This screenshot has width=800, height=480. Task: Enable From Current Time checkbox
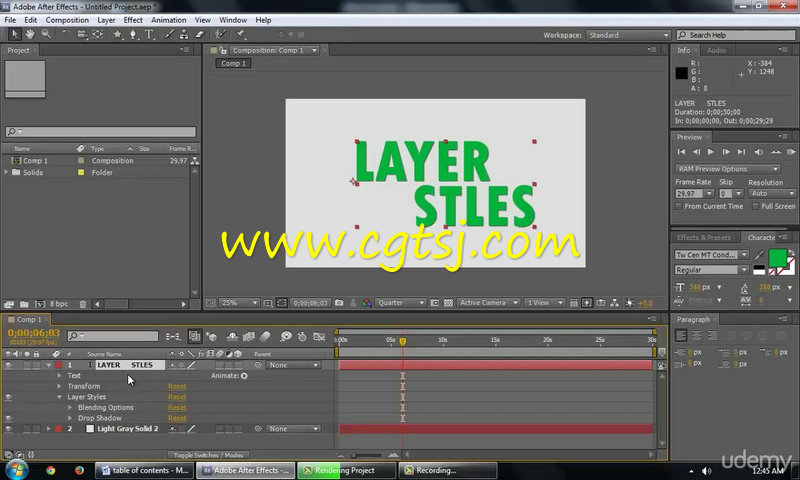[x=679, y=206]
